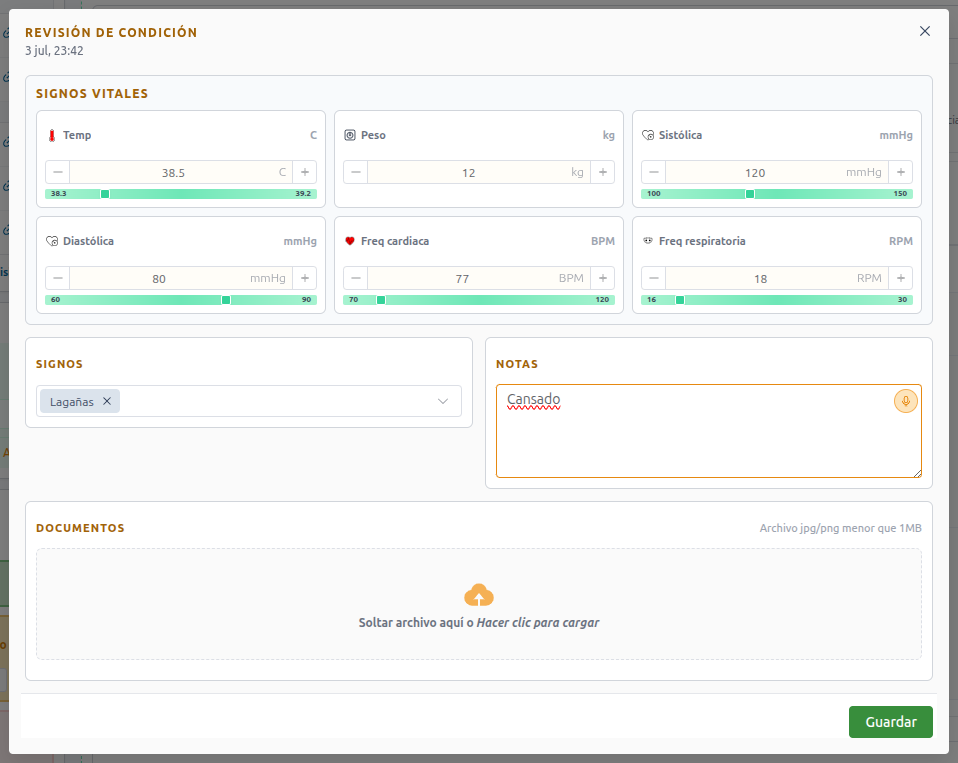Click the red heart icon beside Freq cardiaca
Viewport: 958px width, 763px height.
click(x=349, y=241)
